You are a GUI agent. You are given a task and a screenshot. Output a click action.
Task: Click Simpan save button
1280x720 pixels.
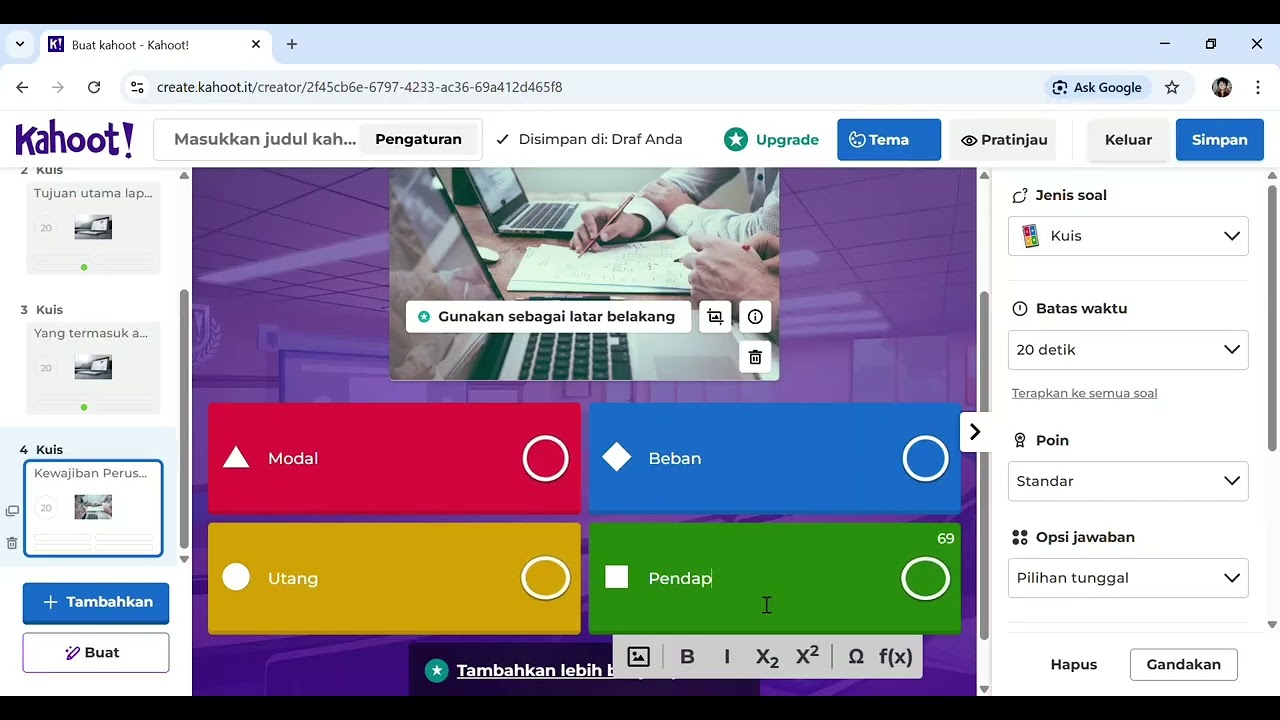tap(1219, 140)
